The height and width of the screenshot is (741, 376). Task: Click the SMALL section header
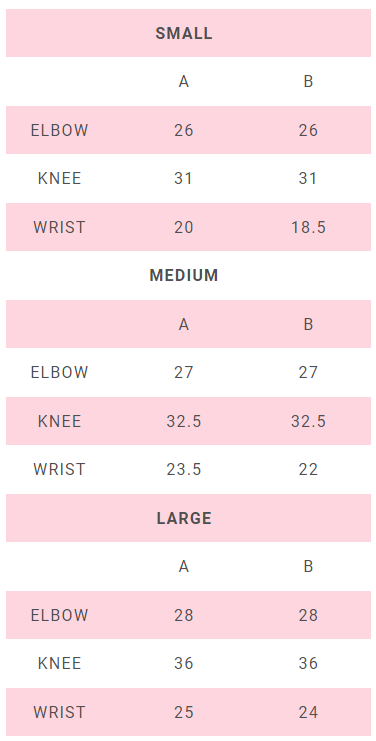click(184, 34)
